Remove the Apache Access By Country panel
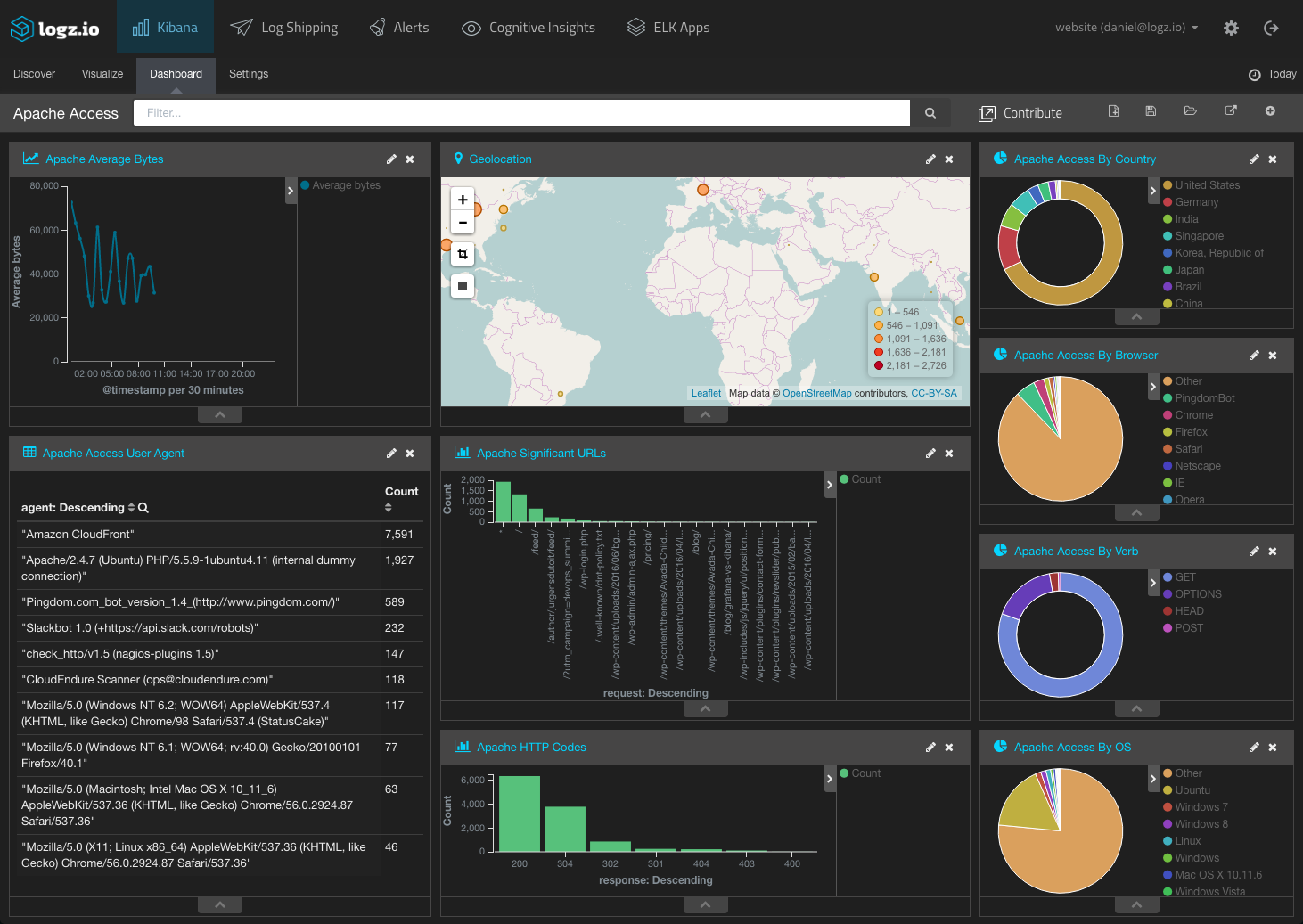Screen dimensions: 1303x924 (x=1273, y=159)
